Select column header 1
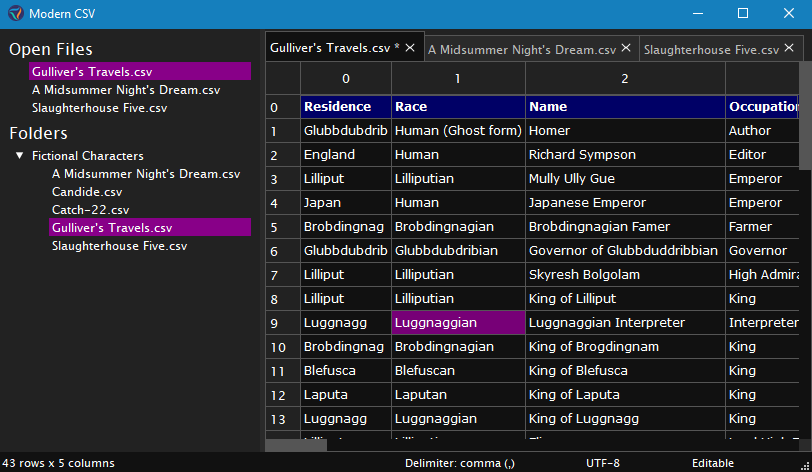Viewport: 812px width, 472px height. [x=458, y=78]
